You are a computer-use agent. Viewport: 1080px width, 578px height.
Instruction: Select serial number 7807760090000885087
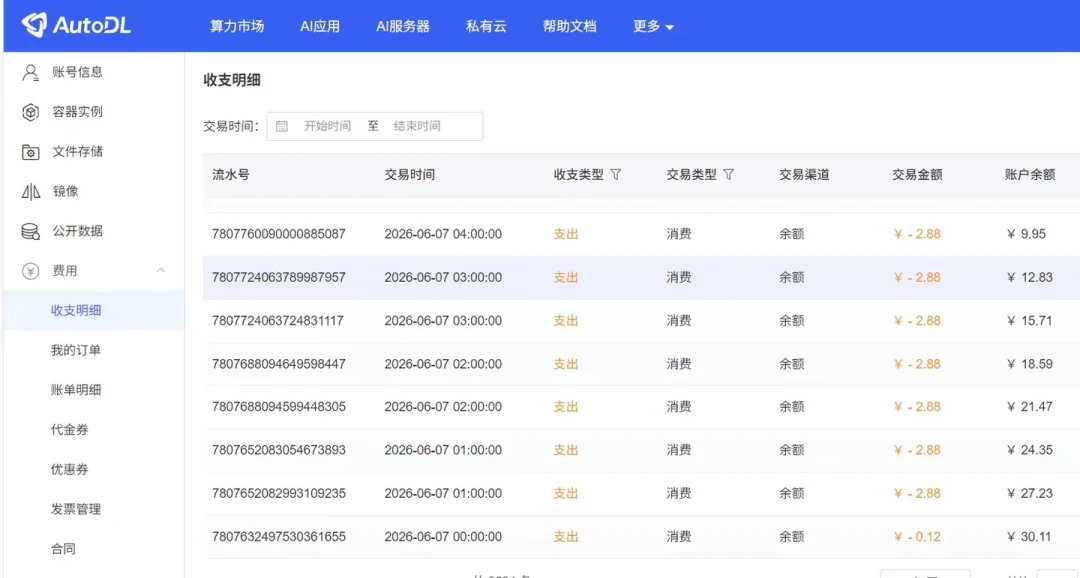[279, 234]
